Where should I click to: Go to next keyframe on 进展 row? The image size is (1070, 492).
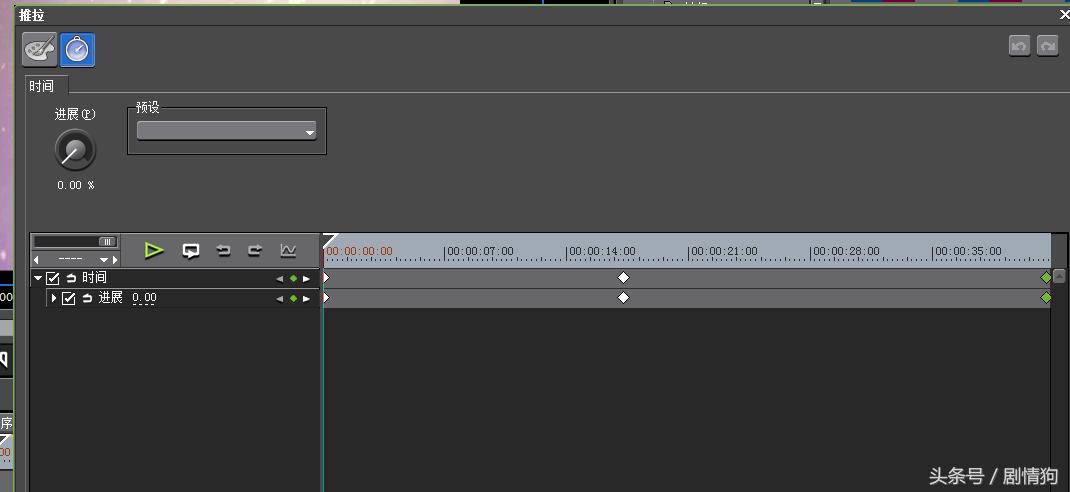pos(306,298)
